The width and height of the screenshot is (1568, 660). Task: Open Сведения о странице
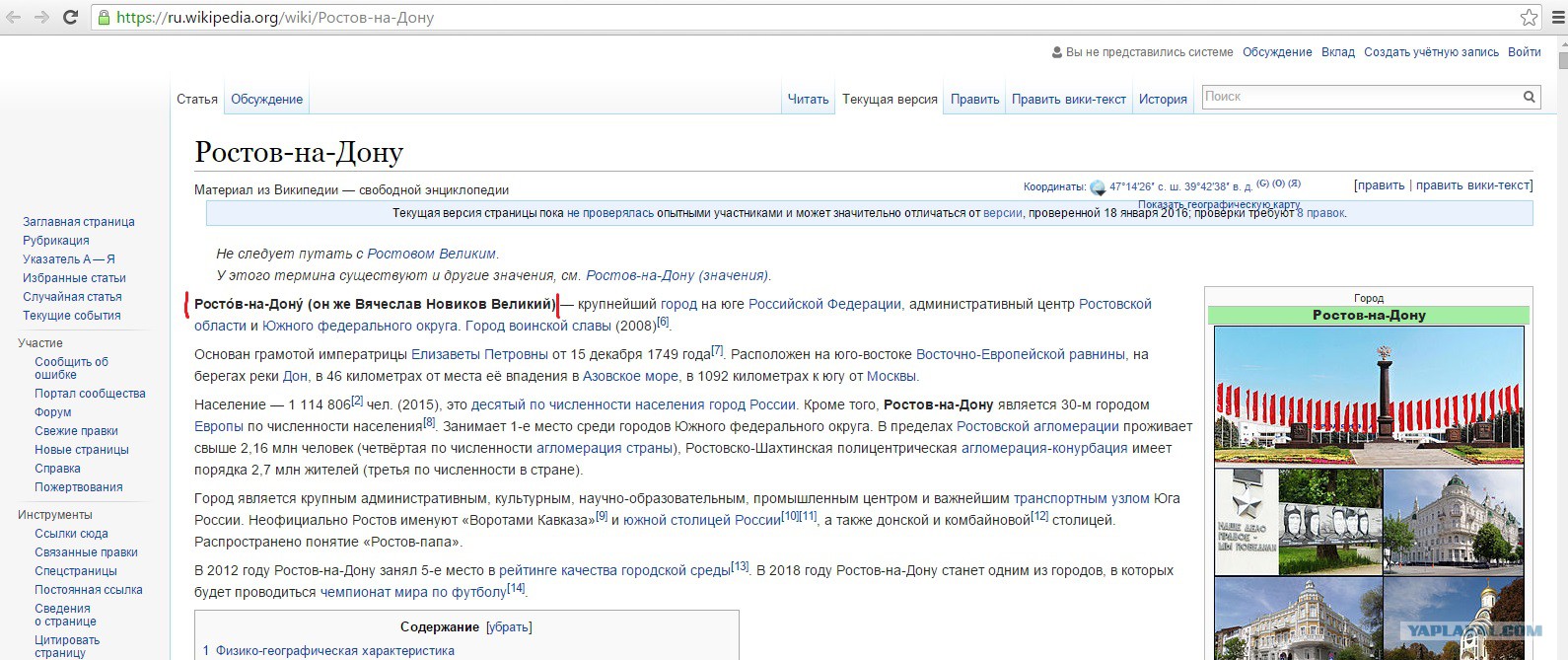[65, 615]
